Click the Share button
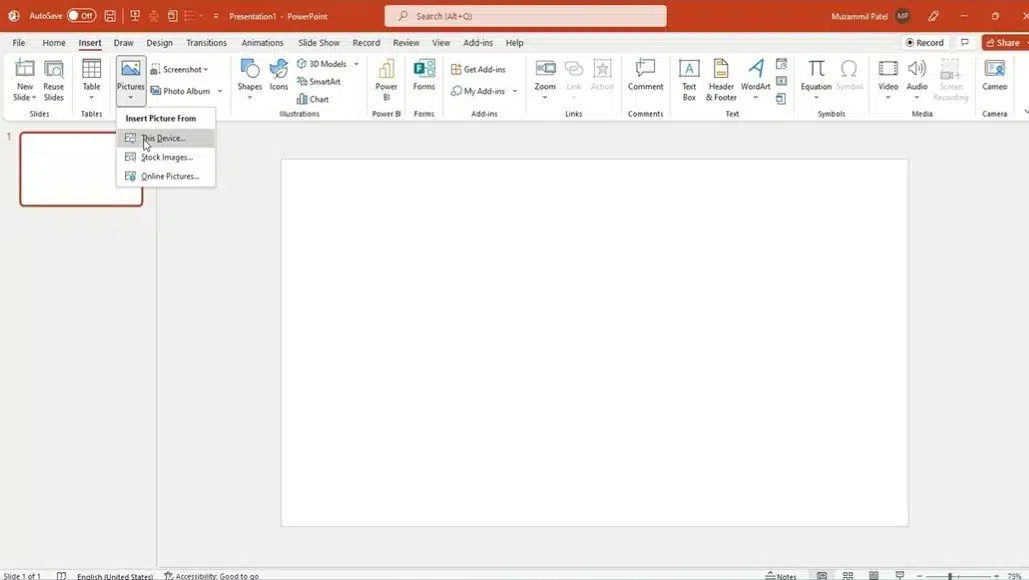 pyautogui.click(x=1002, y=43)
